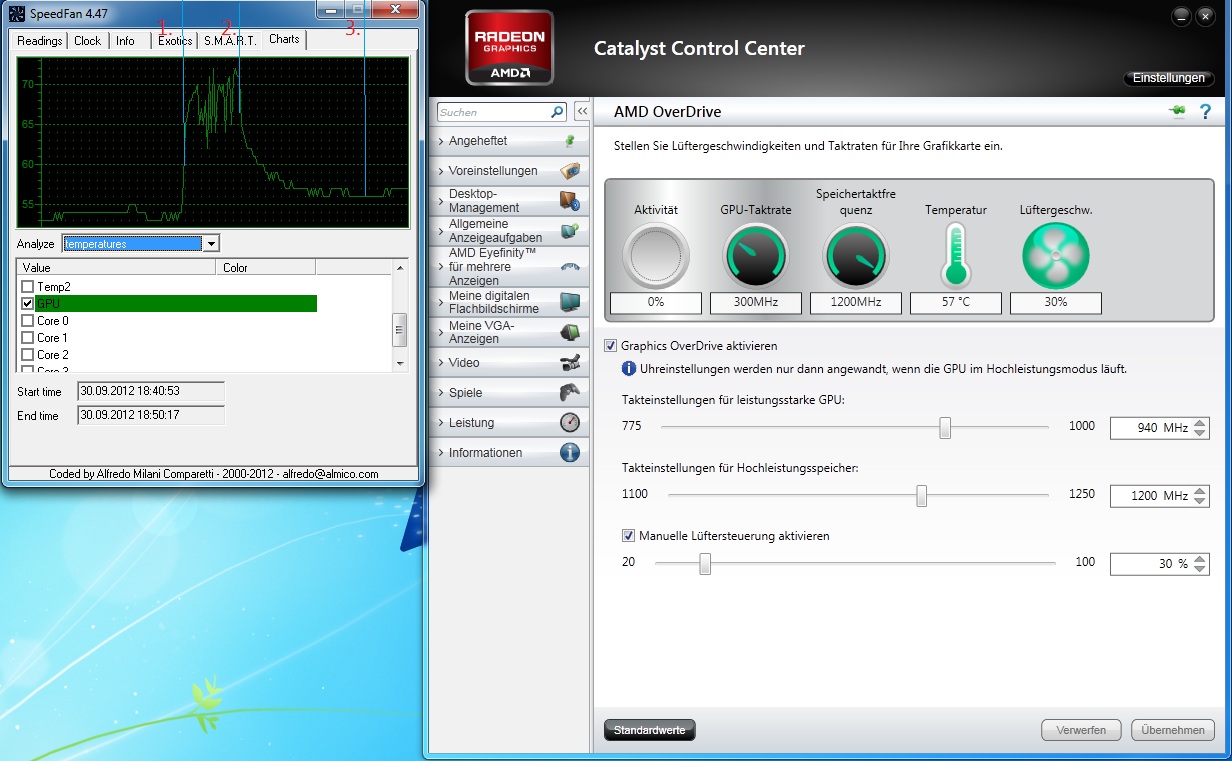Switch to the Exotics tab
The image size is (1232, 761).
click(x=175, y=41)
